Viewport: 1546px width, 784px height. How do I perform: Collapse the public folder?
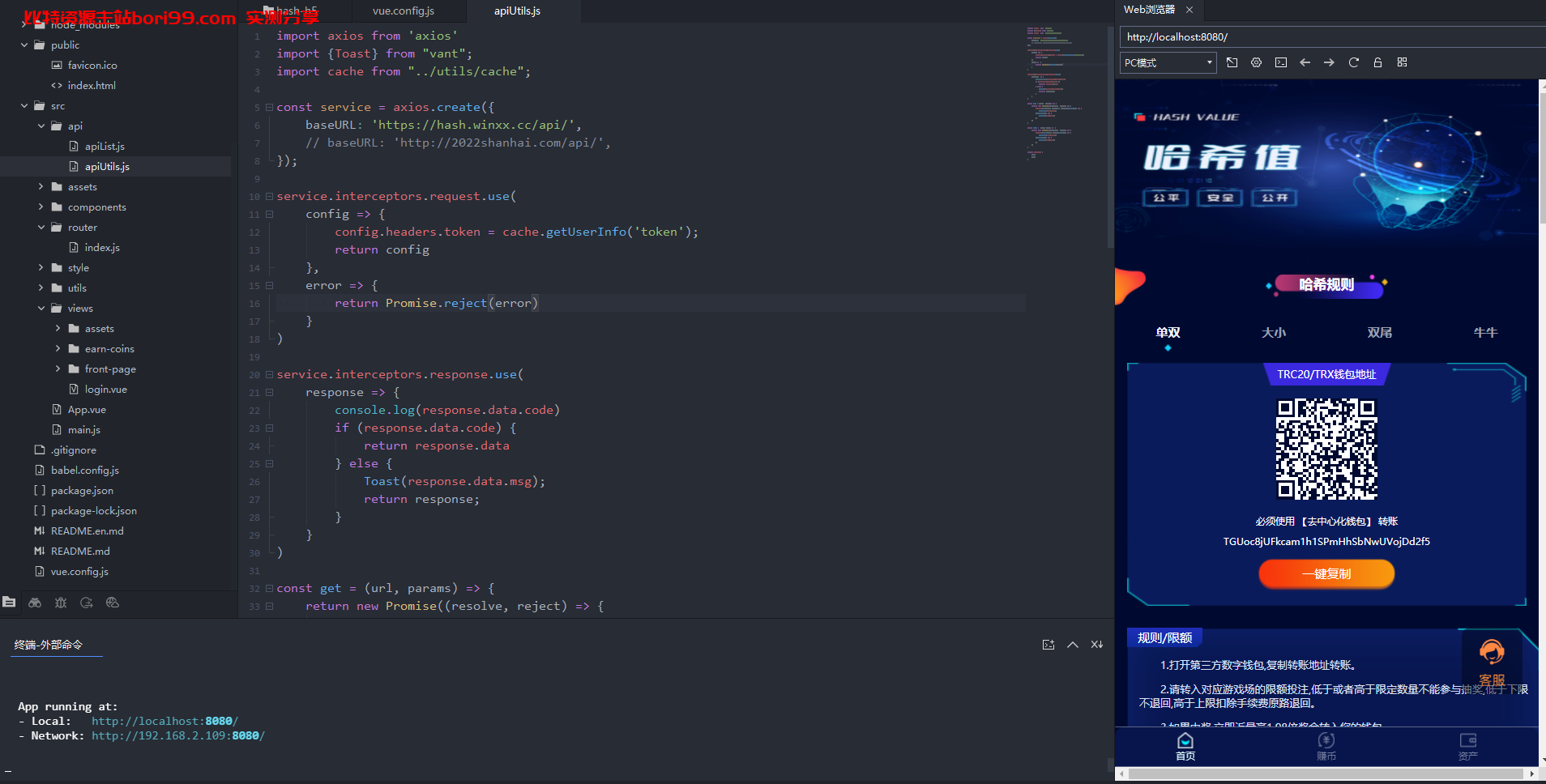coord(24,45)
